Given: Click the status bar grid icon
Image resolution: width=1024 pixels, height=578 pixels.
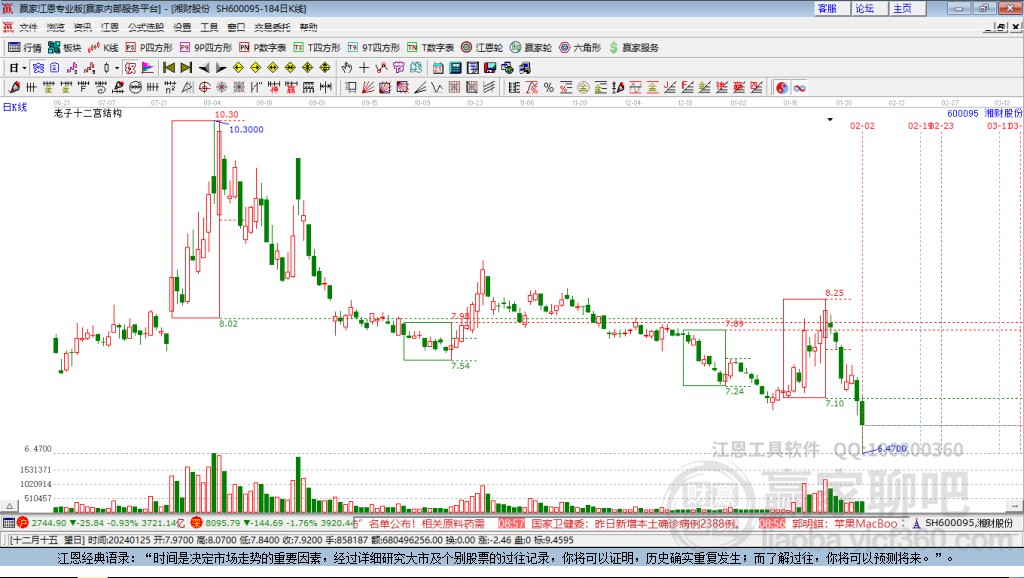Looking at the screenshot, I should [x=8, y=522].
